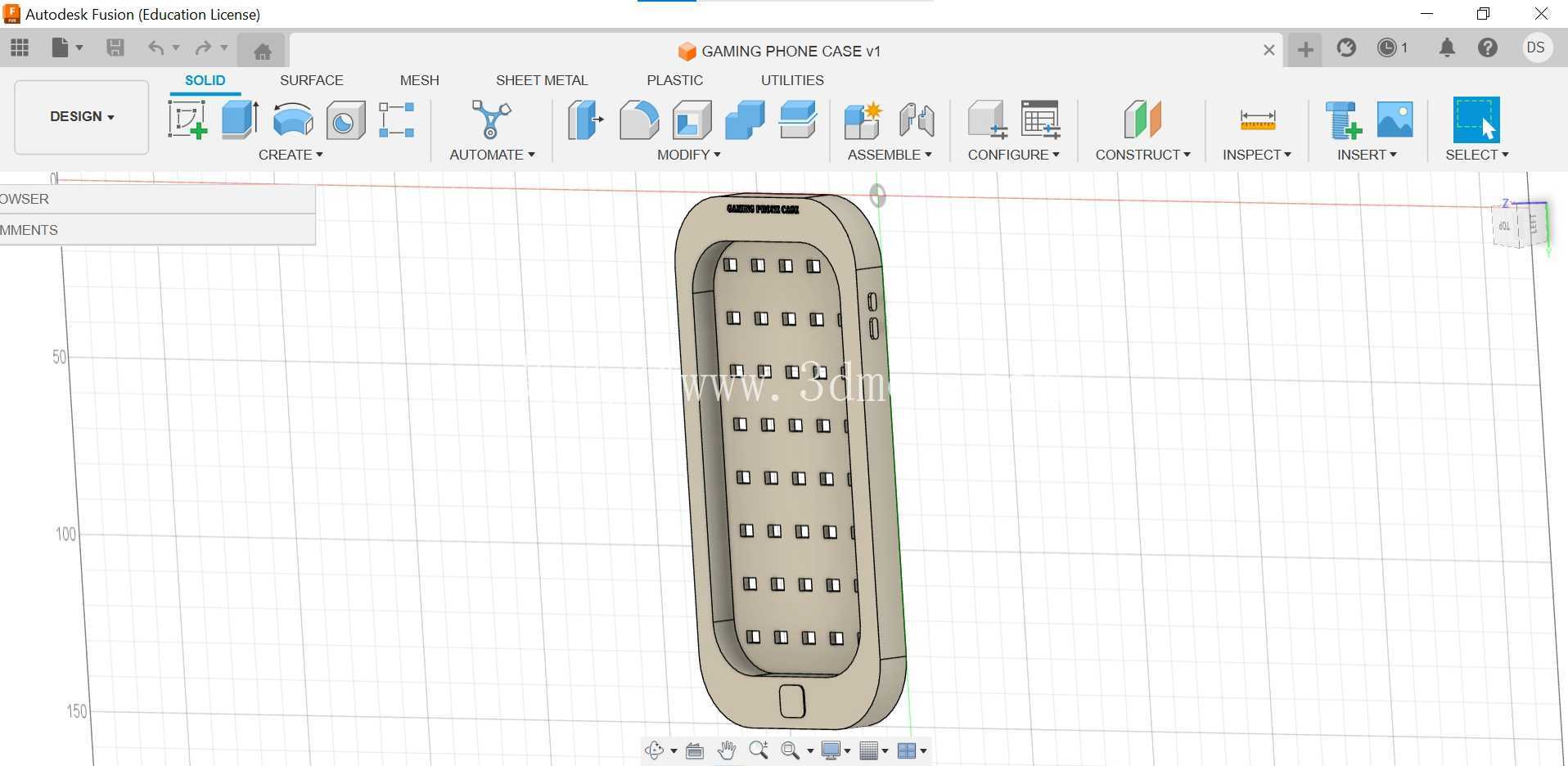Viewport: 1568px width, 766px height.
Task: Open Grid and Snaps dropdown arrow
Action: click(x=885, y=750)
